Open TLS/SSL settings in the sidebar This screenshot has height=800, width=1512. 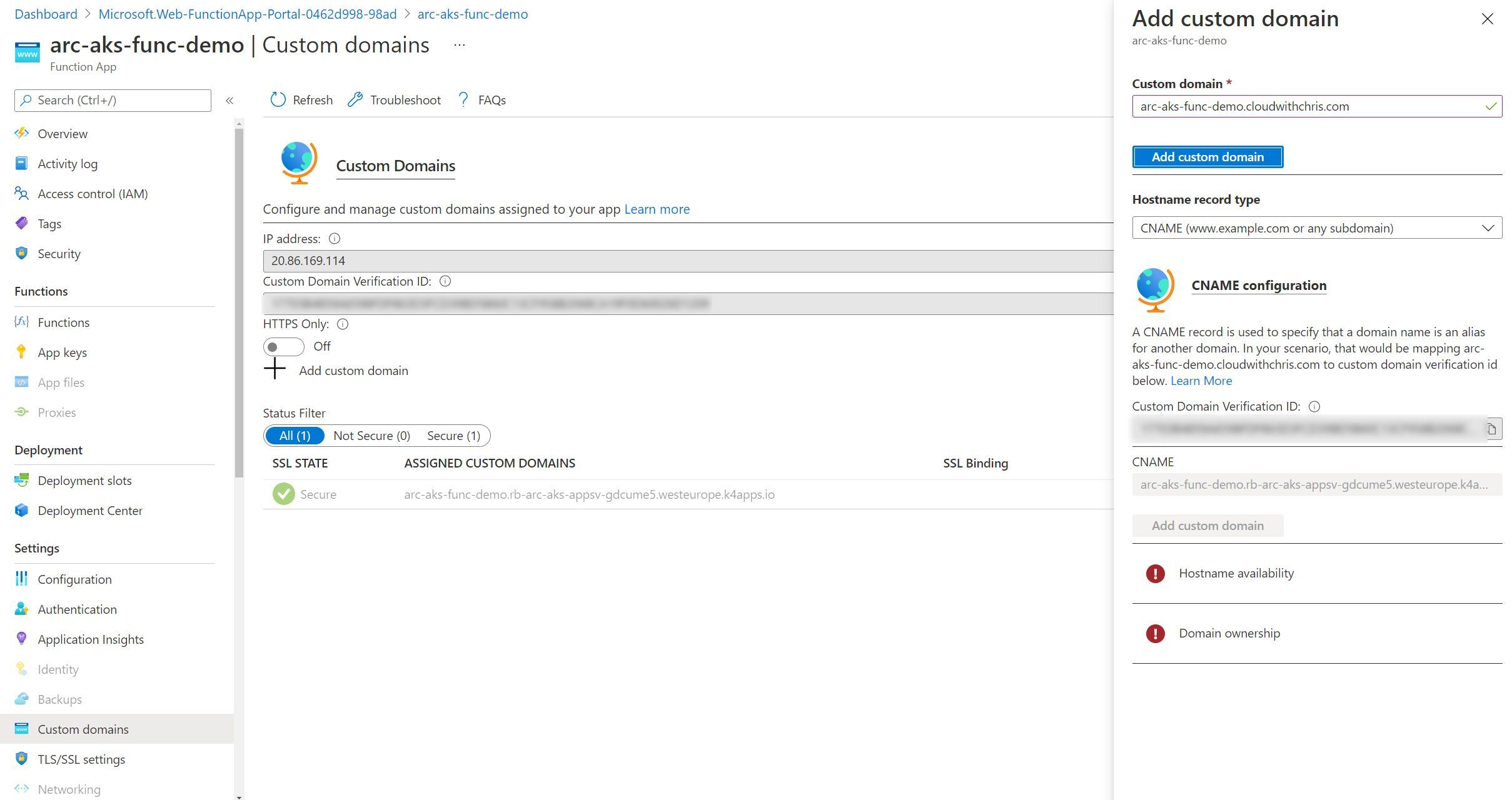[x=81, y=759]
